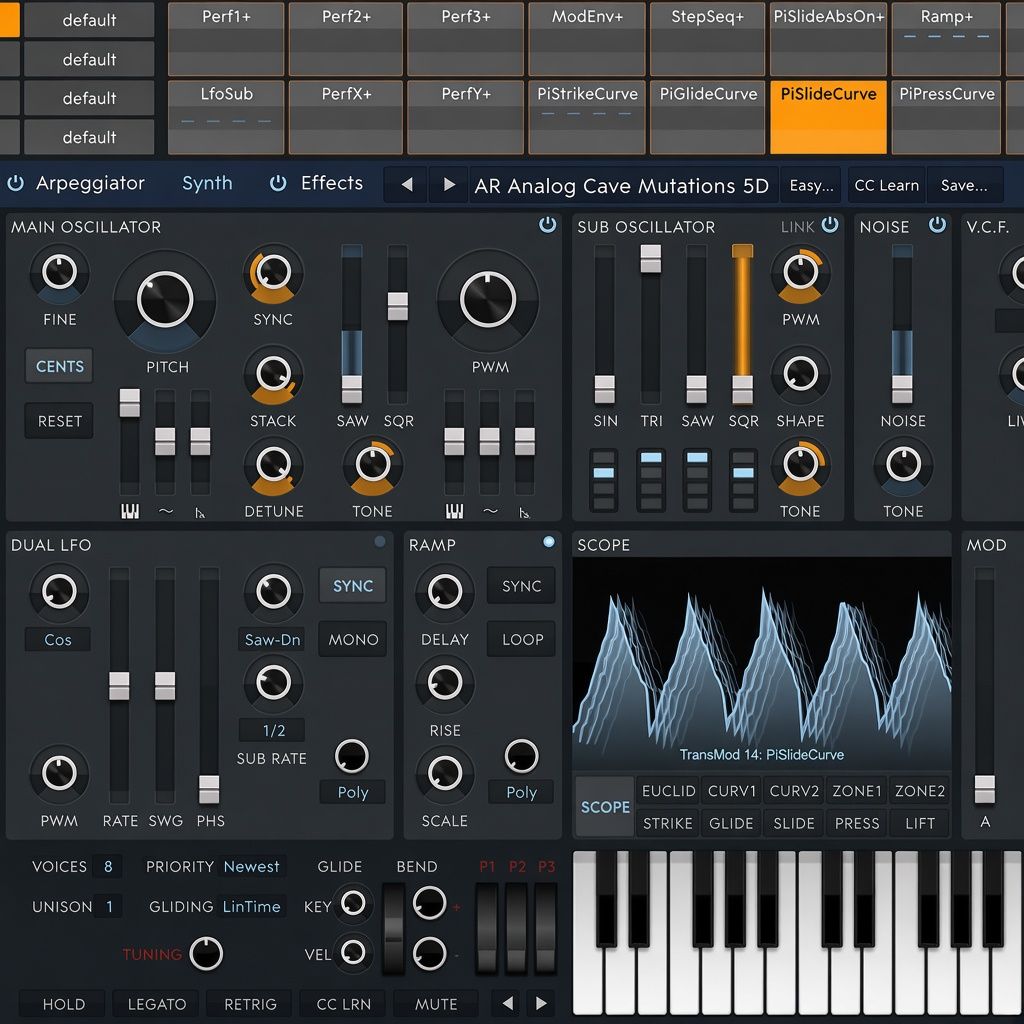This screenshot has height=1024, width=1024.
Task: Click the Sub Oscillator power icon
Action: pyautogui.click(x=829, y=225)
